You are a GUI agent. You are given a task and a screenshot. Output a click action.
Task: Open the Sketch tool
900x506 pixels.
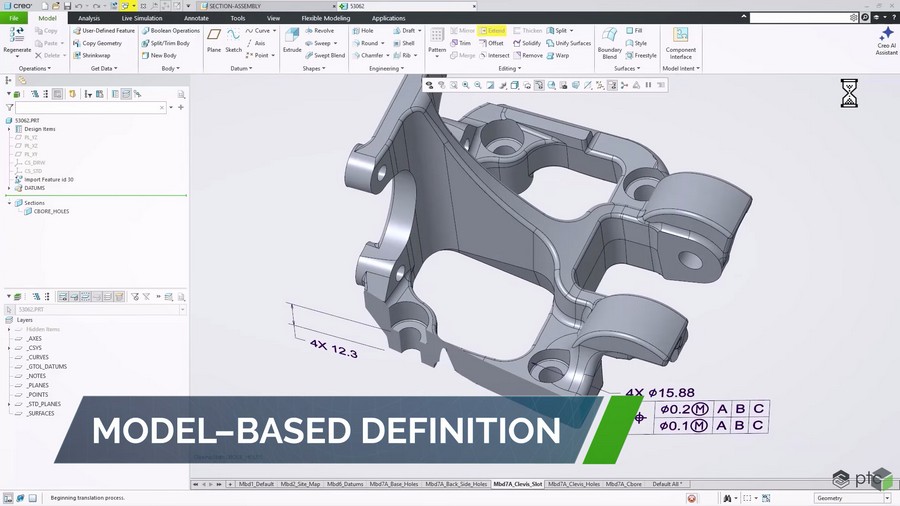[x=233, y=40]
